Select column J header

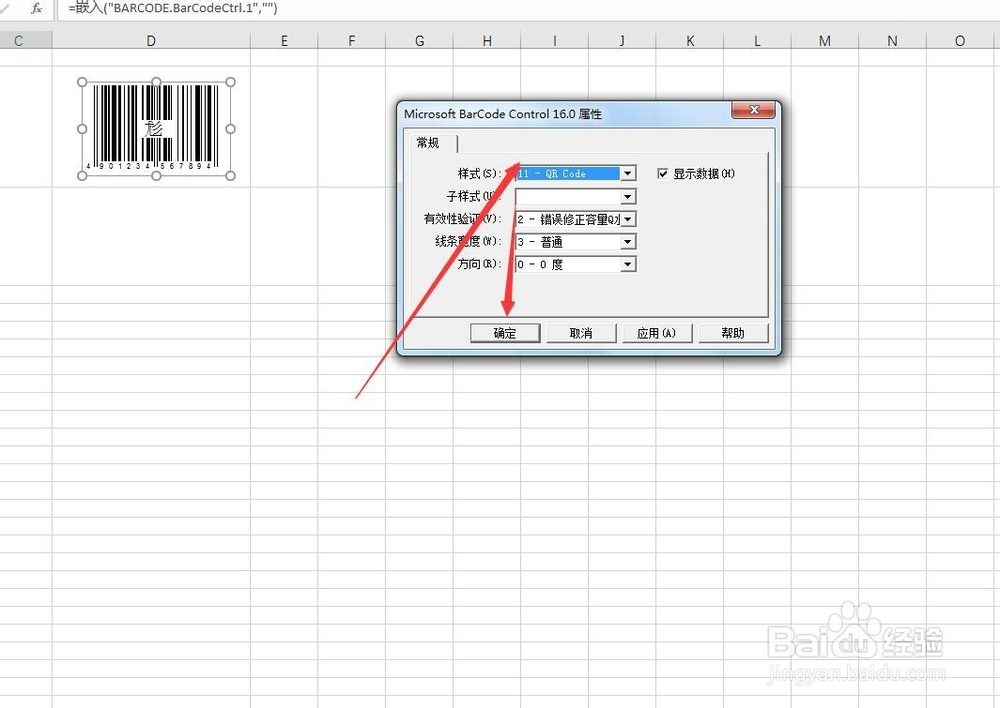point(622,41)
